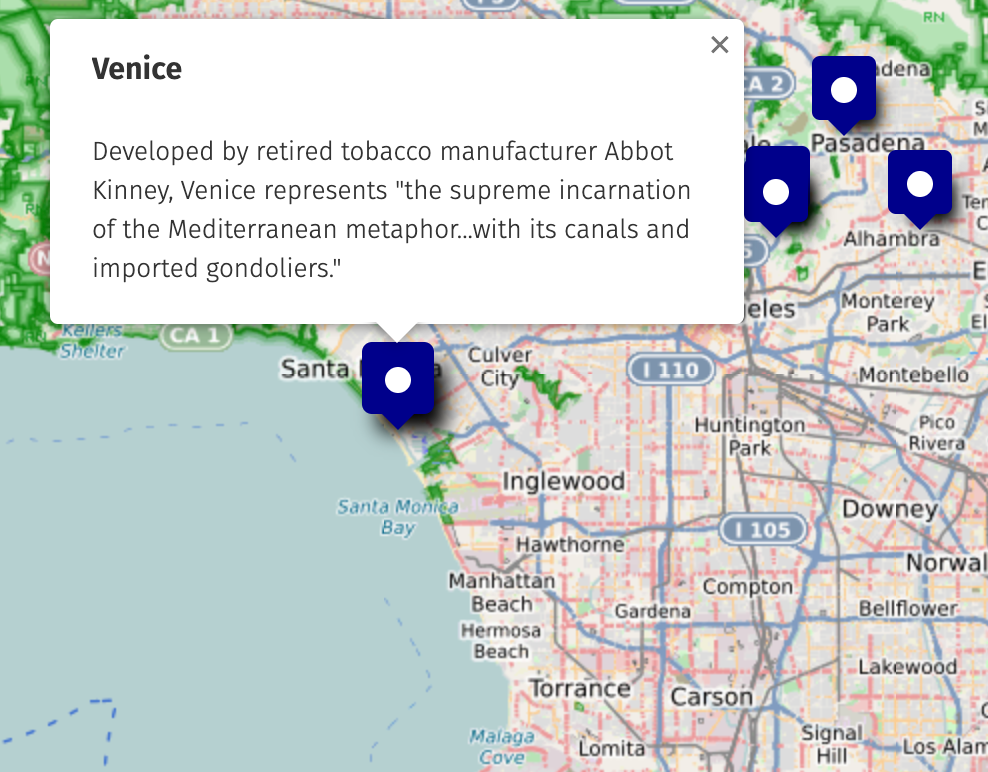Click the marker beside the popup's right edge

tap(777, 190)
